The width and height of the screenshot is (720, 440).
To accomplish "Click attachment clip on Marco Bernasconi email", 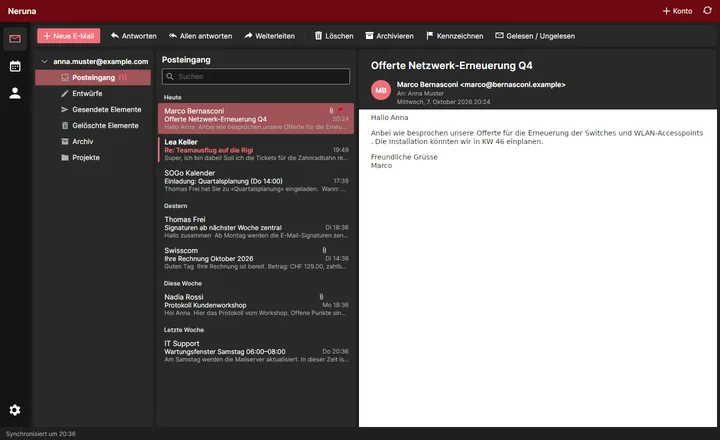I will pos(331,110).
